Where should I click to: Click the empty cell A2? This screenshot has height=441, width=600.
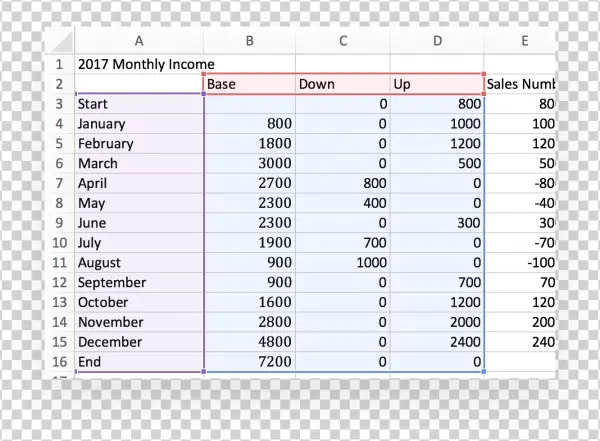click(139, 84)
